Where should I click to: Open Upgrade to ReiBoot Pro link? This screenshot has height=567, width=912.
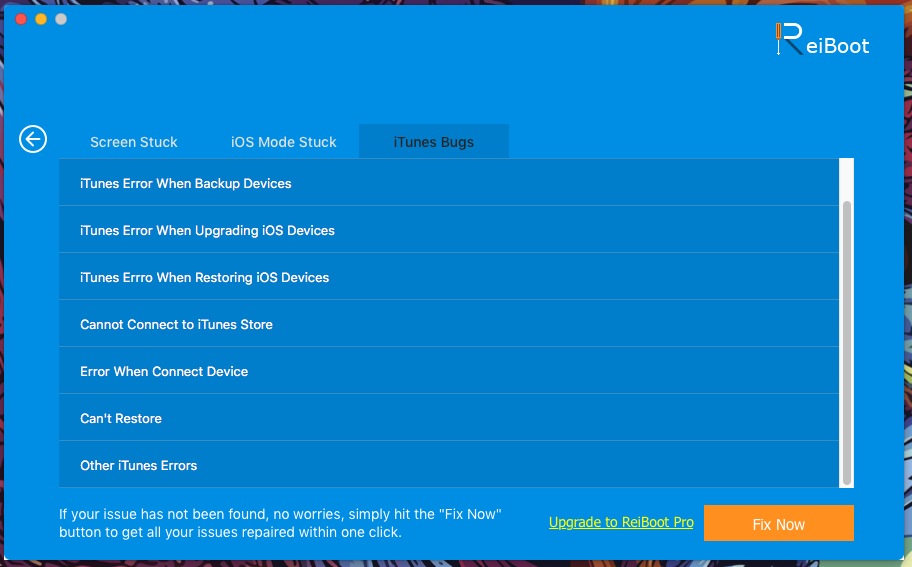[621, 522]
